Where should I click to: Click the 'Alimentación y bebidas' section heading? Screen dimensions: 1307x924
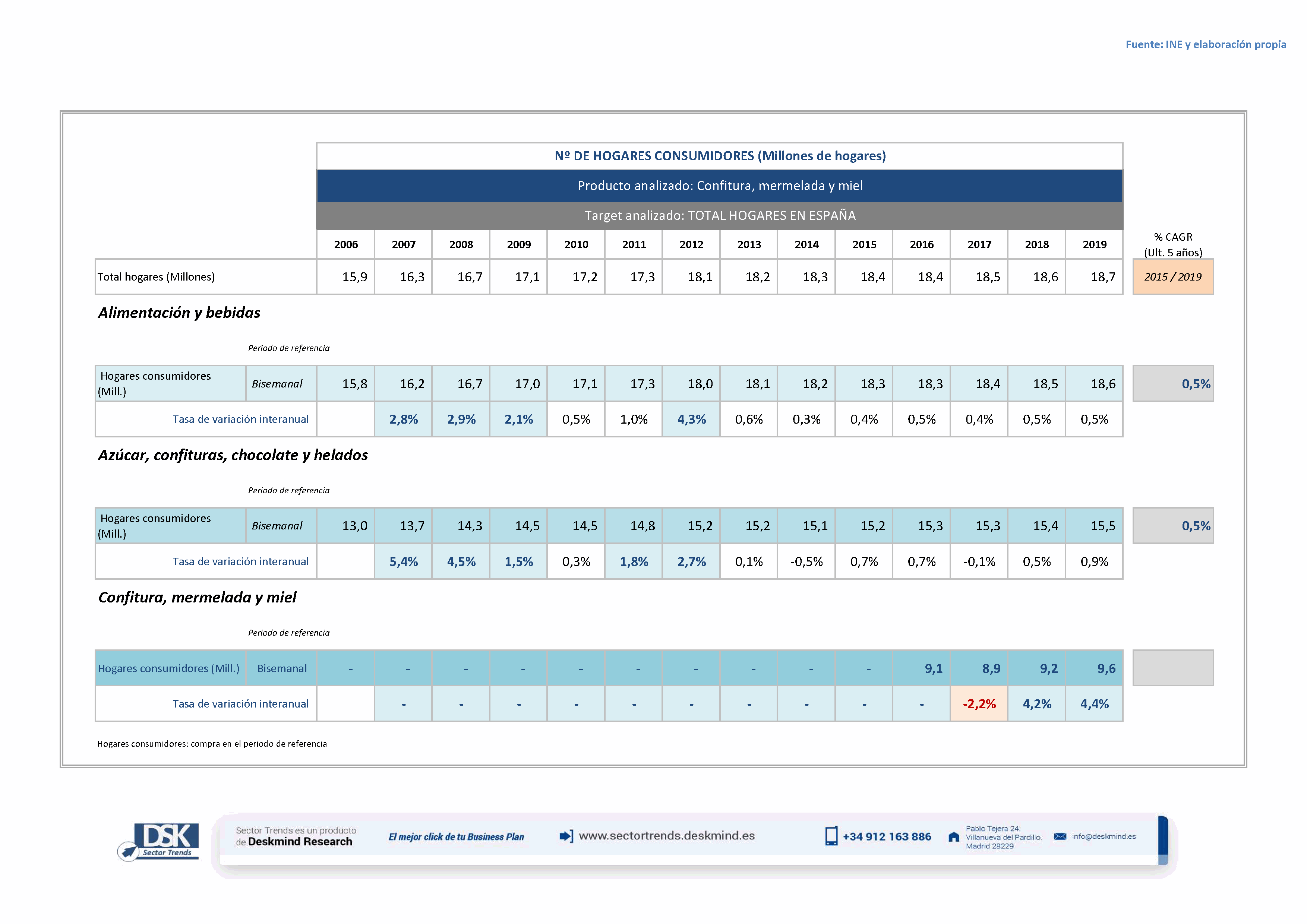(x=179, y=313)
